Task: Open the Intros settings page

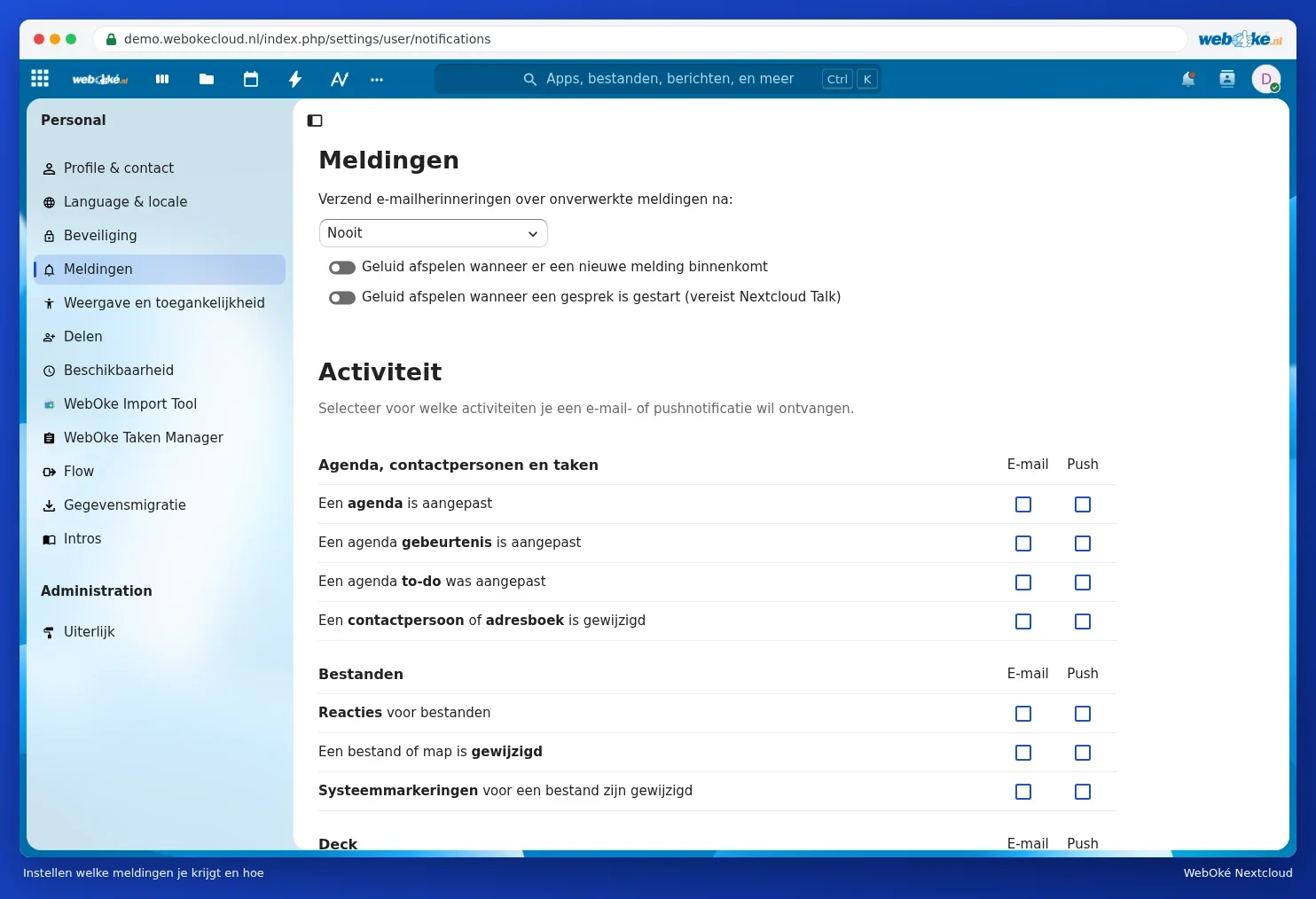Action: 160,539
